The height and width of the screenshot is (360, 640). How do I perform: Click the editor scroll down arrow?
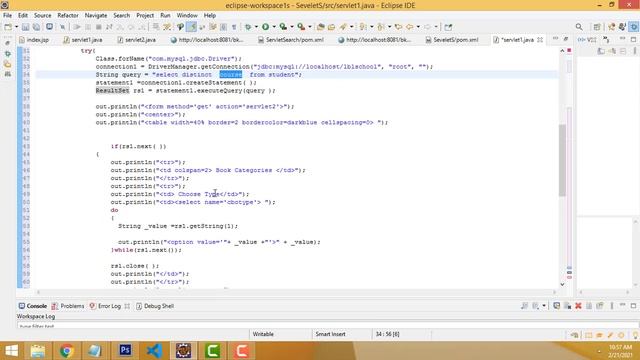[562, 284]
